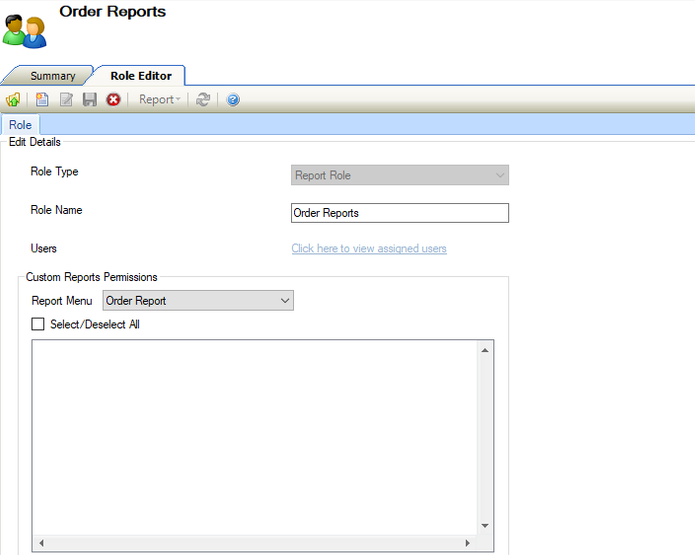This screenshot has height=555, width=695.
Task: Click the permissions list scroll up arrow
Action: [x=485, y=350]
